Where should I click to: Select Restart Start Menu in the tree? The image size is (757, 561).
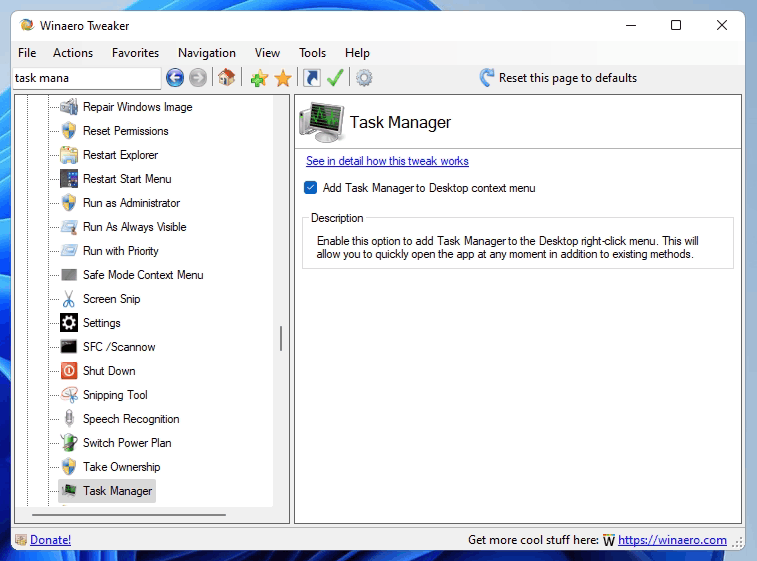tap(127, 179)
